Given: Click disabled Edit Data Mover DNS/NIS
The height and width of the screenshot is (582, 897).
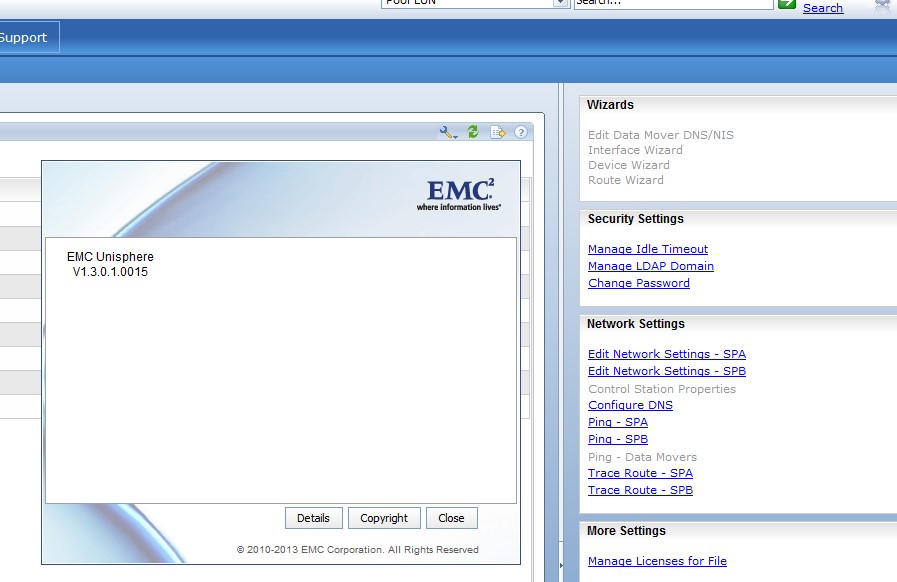Looking at the screenshot, I should click(x=660, y=135).
